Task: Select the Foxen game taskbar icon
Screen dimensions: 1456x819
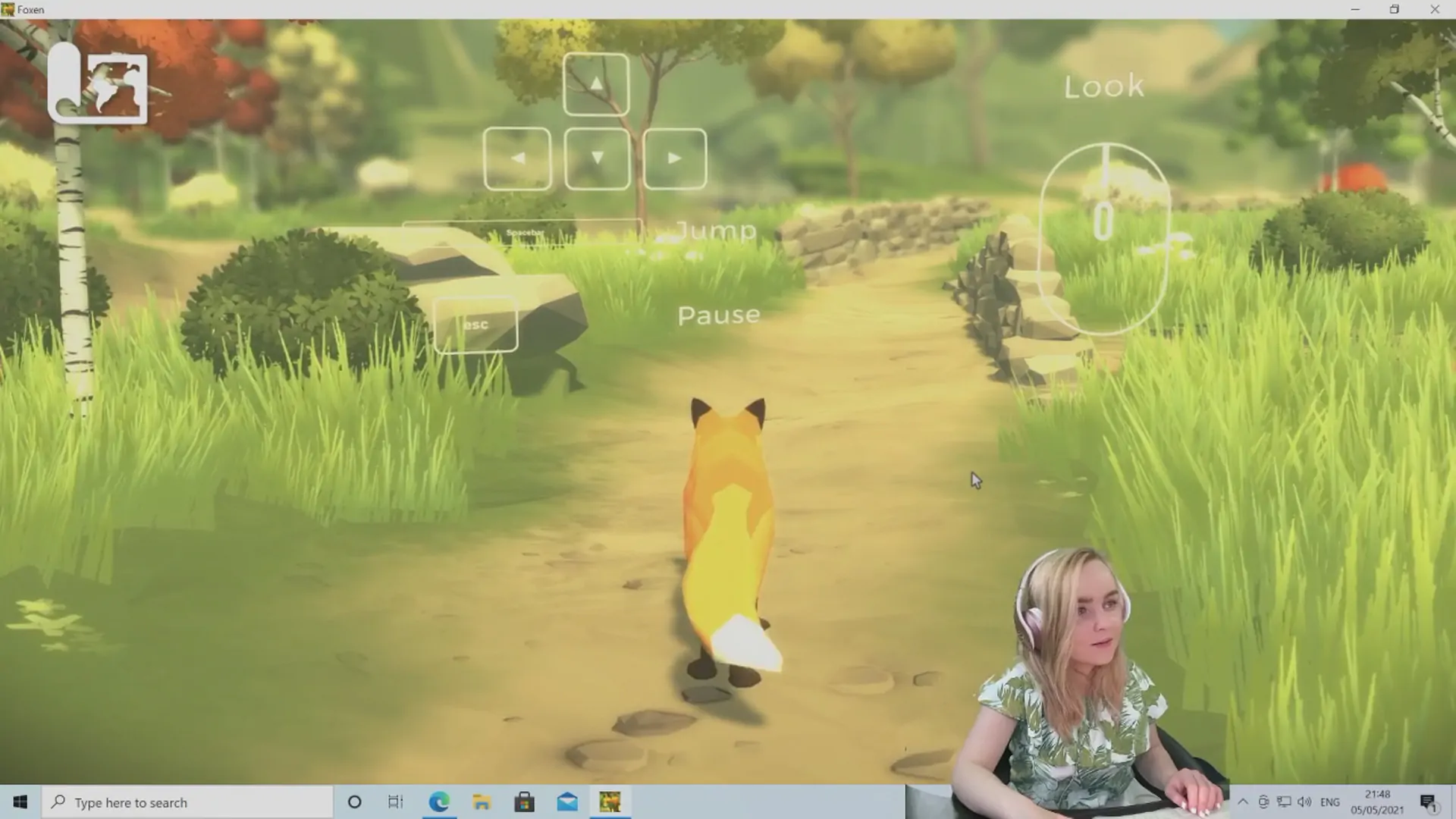Action: pos(610,802)
